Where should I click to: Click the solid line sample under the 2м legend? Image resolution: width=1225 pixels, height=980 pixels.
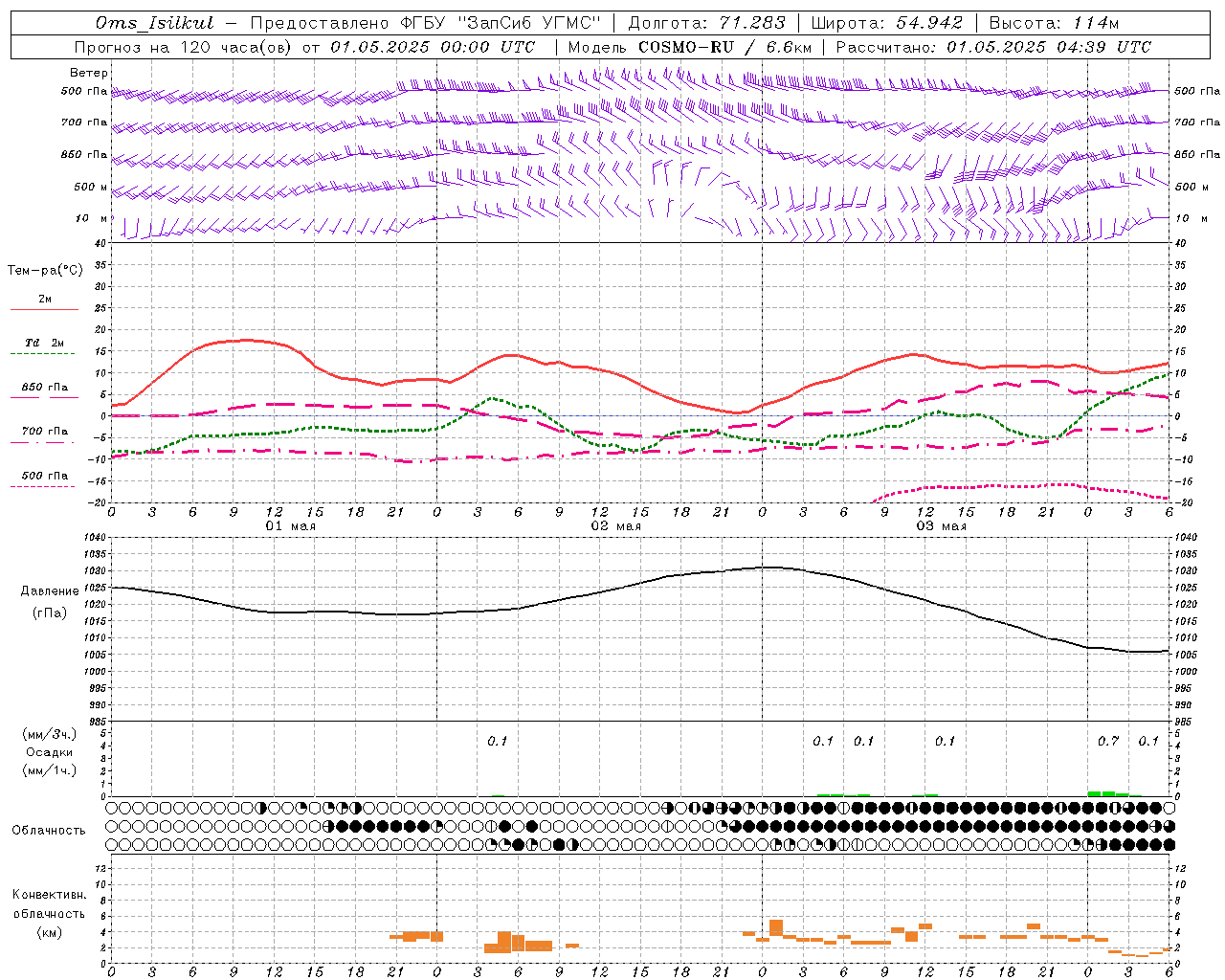click(x=44, y=310)
